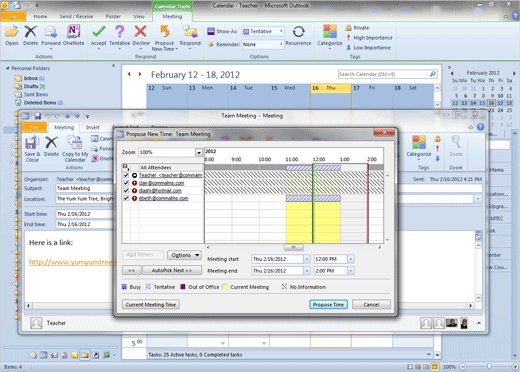This screenshot has width=520, height=372.
Task: Go to previous week in calendar
Action: (129, 74)
